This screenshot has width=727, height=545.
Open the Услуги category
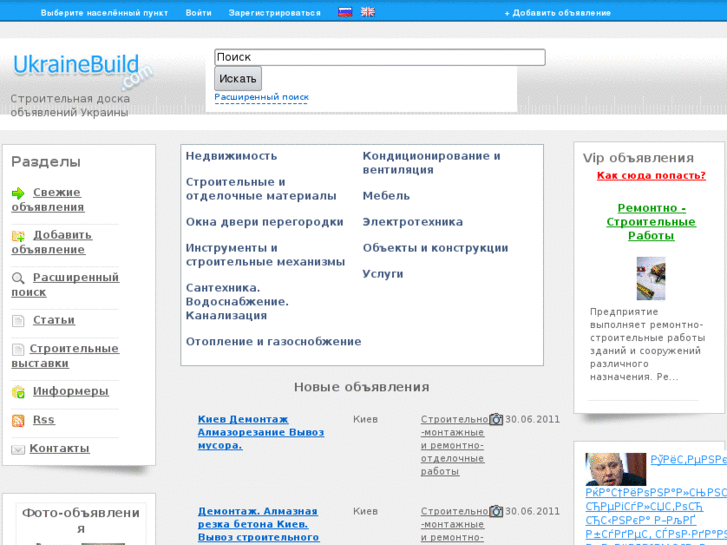(x=383, y=274)
